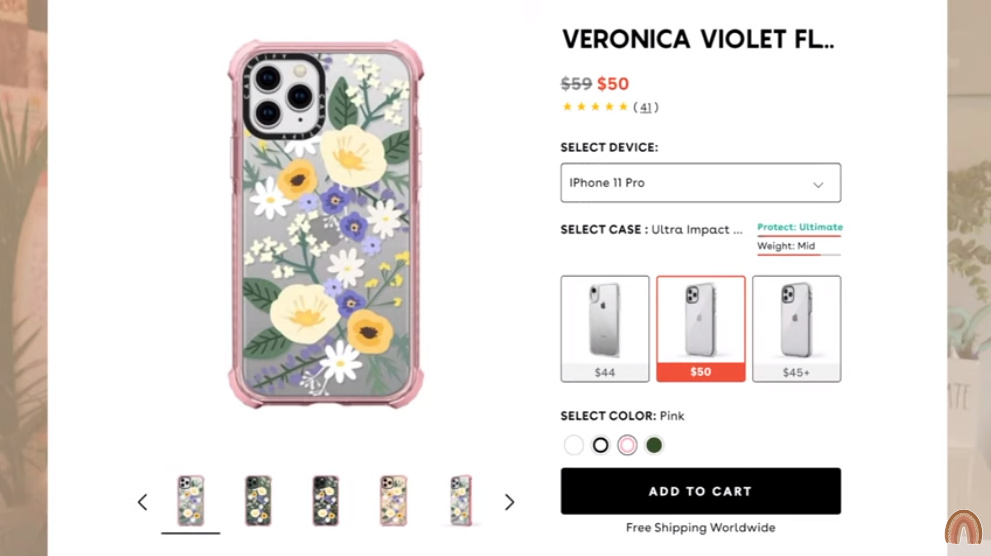Choose the white color swatch
The image size is (991, 556).
tap(573, 445)
